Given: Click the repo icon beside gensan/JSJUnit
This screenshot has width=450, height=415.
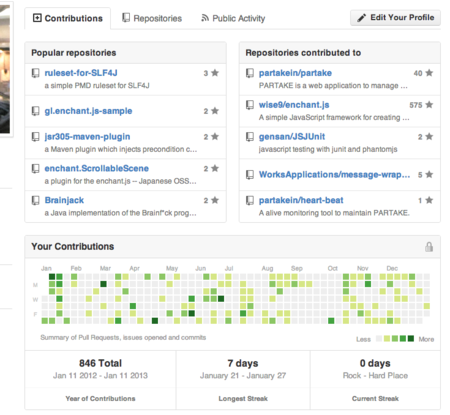Looking at the screenshot, I should 250,137.
